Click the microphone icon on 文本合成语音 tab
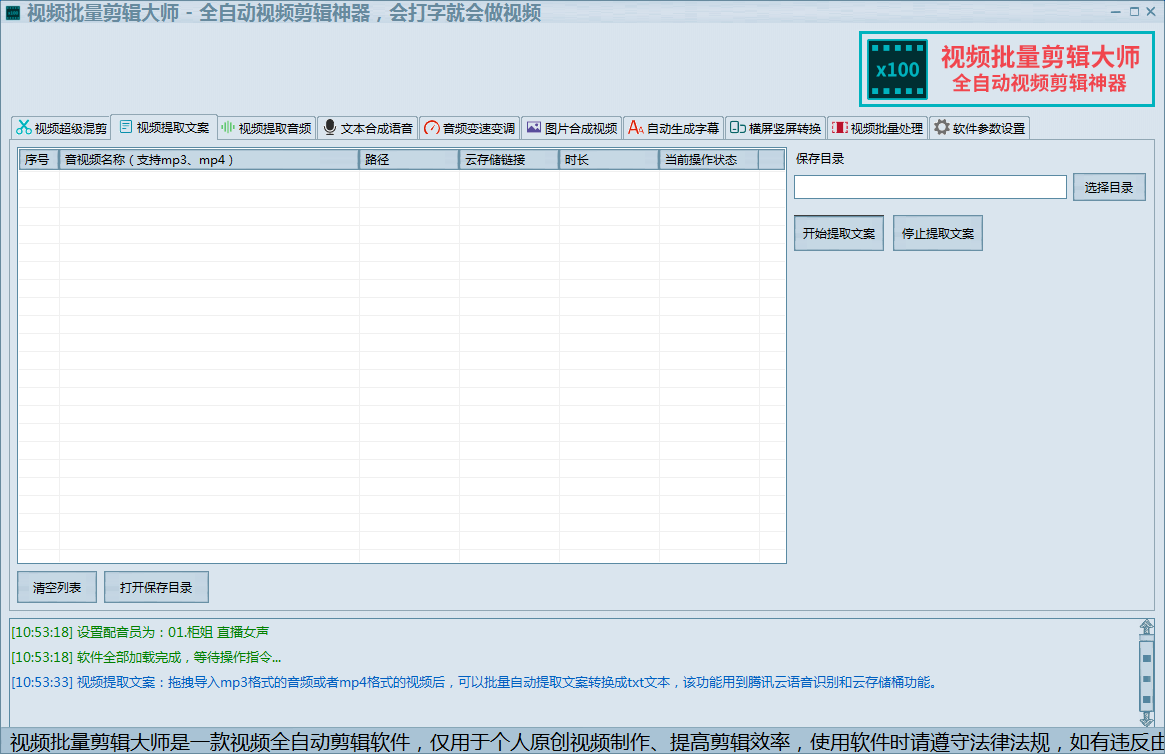1165x754 pixels. point(330,128)
